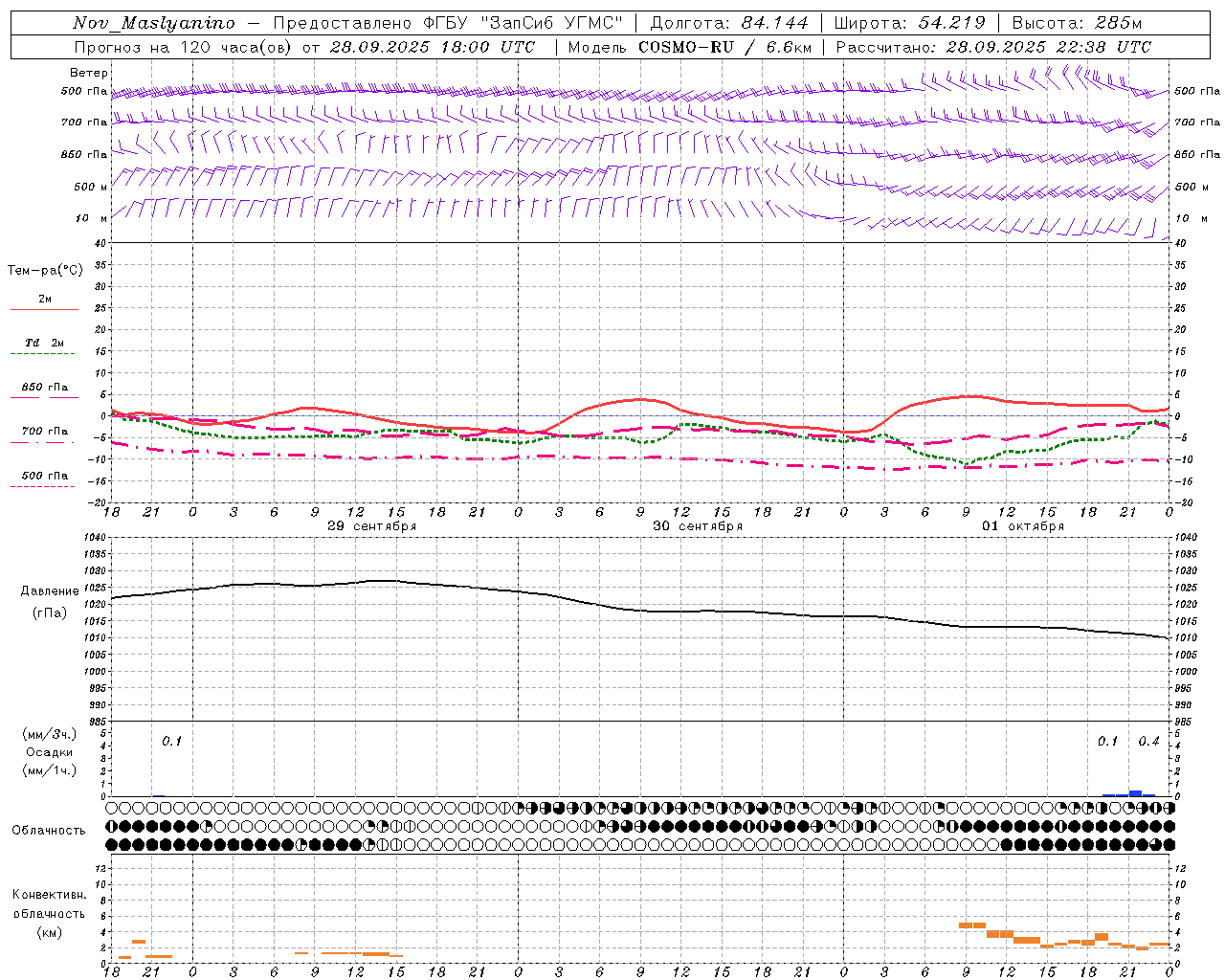Click the pink dash-dot line sample under temperature-legend '500 гПа'
The image size is (1225, 980).
(42, 487)
